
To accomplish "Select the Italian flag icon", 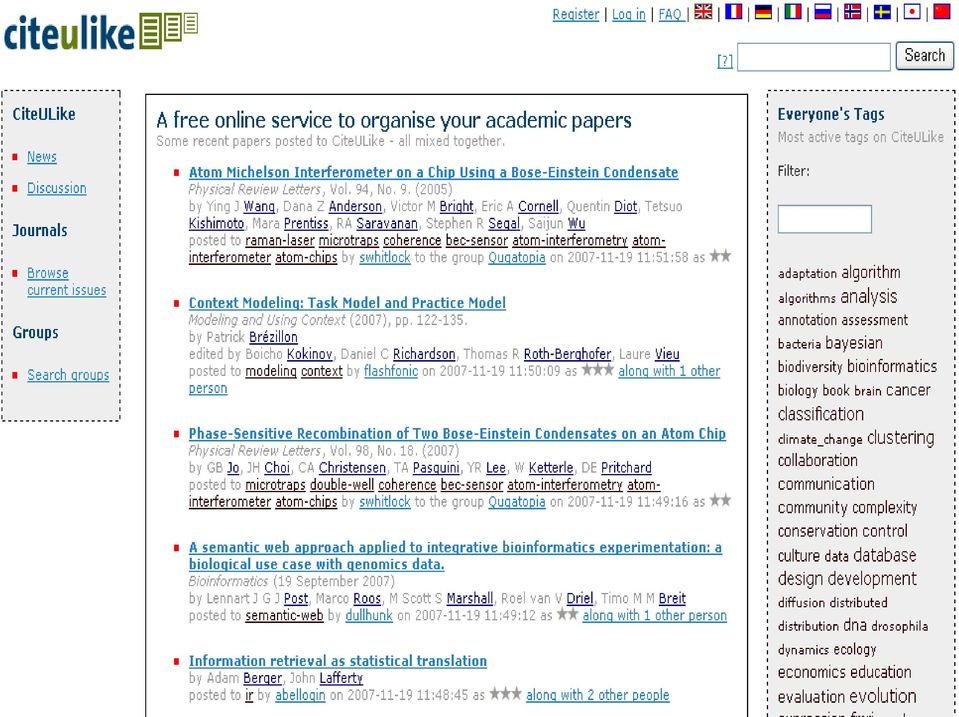I will [x=793, y=12].
